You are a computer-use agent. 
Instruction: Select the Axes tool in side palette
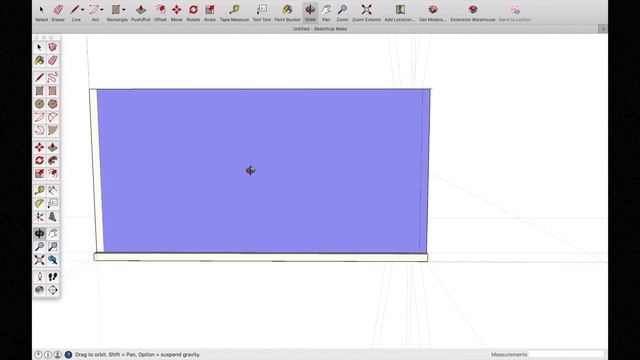(x=40, y=217)
